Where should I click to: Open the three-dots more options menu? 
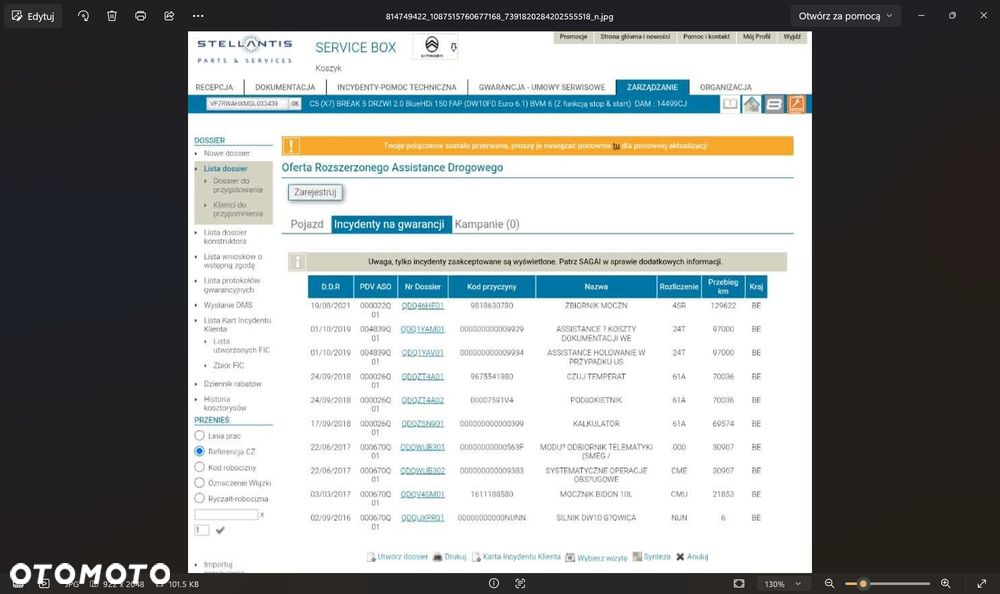[198, 16]
